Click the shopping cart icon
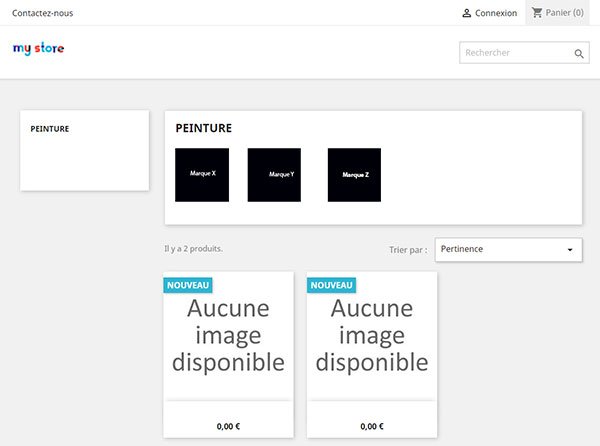 pos(537,13)
